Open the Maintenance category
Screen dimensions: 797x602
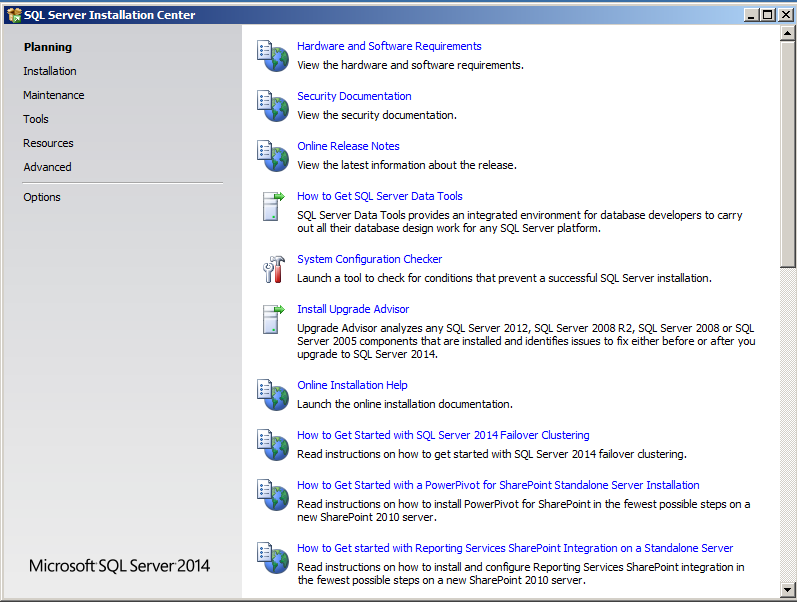click(x=53, y=95)
